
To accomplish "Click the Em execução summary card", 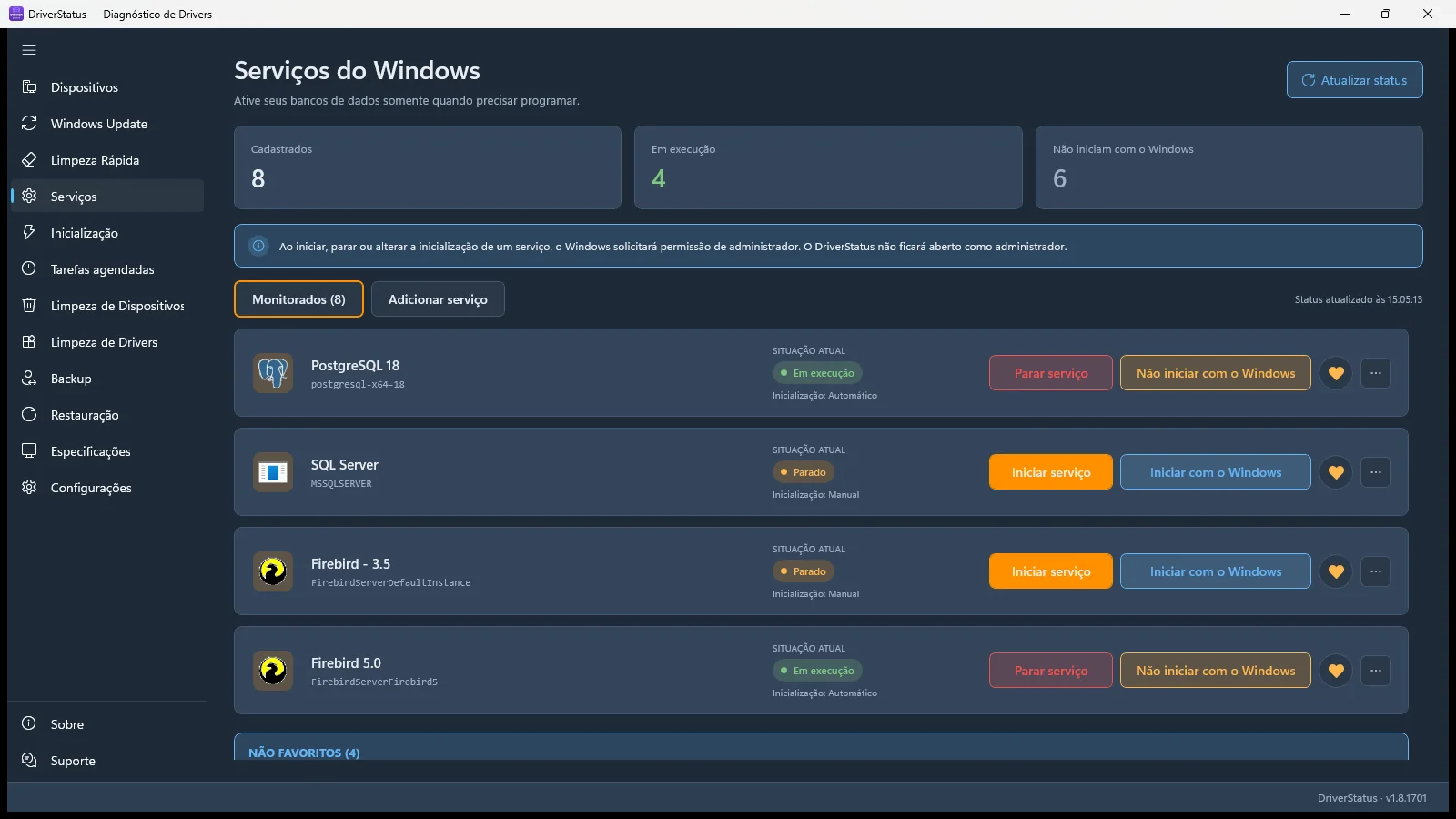I will (828, 167).
